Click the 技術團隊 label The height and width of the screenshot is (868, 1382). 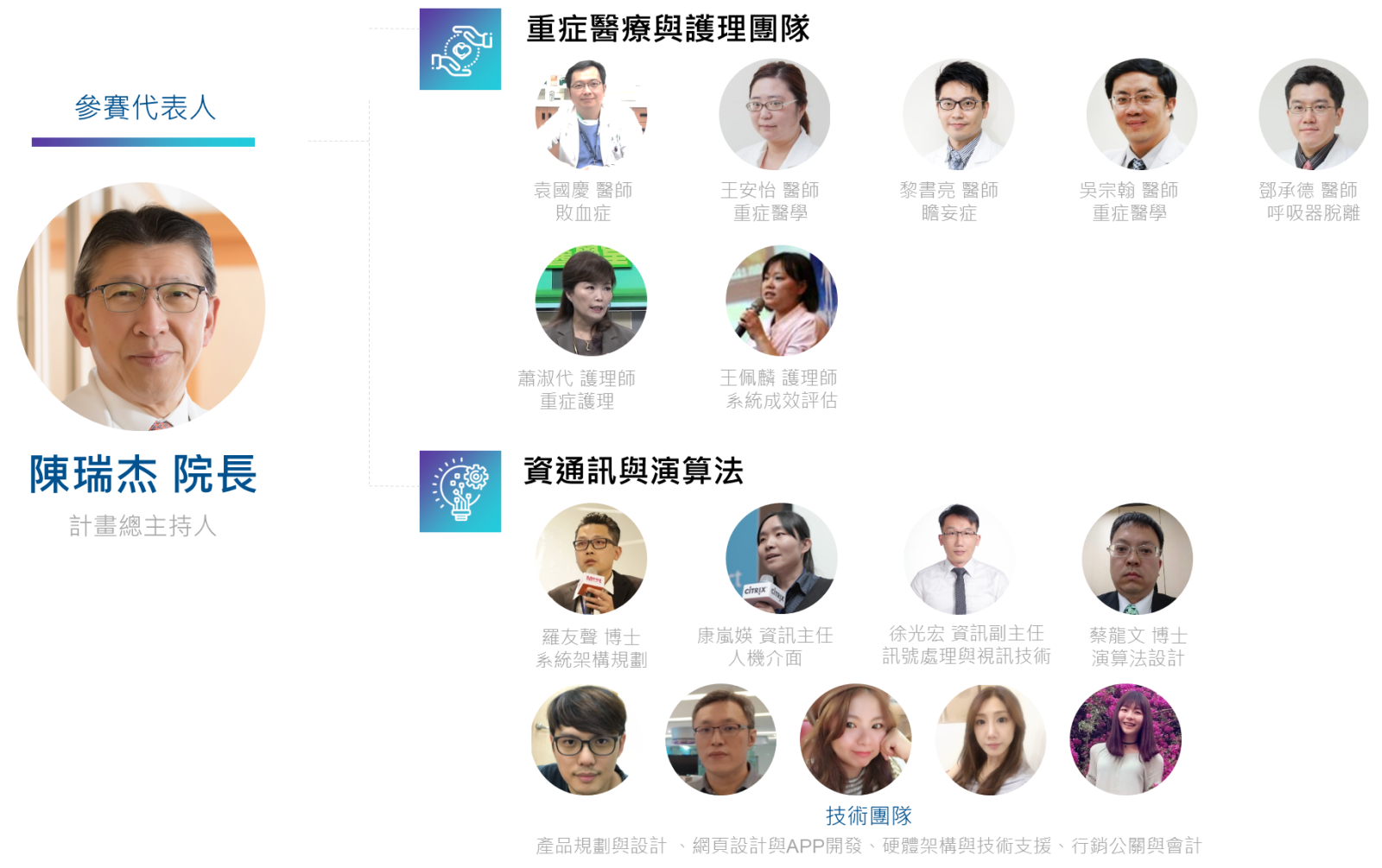868,815
